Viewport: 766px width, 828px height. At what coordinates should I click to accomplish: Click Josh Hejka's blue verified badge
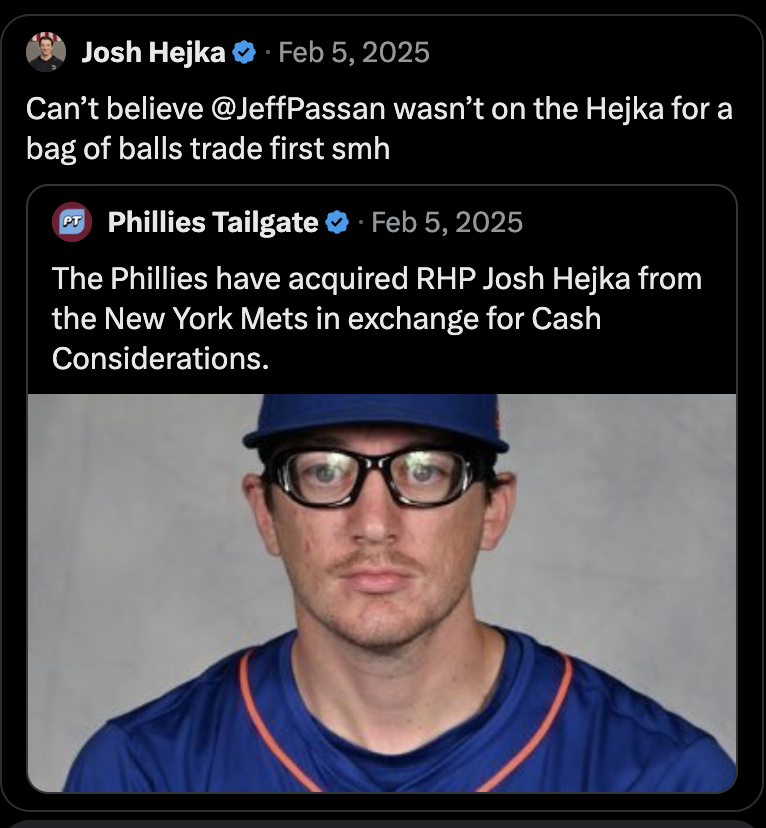(243, 52)
